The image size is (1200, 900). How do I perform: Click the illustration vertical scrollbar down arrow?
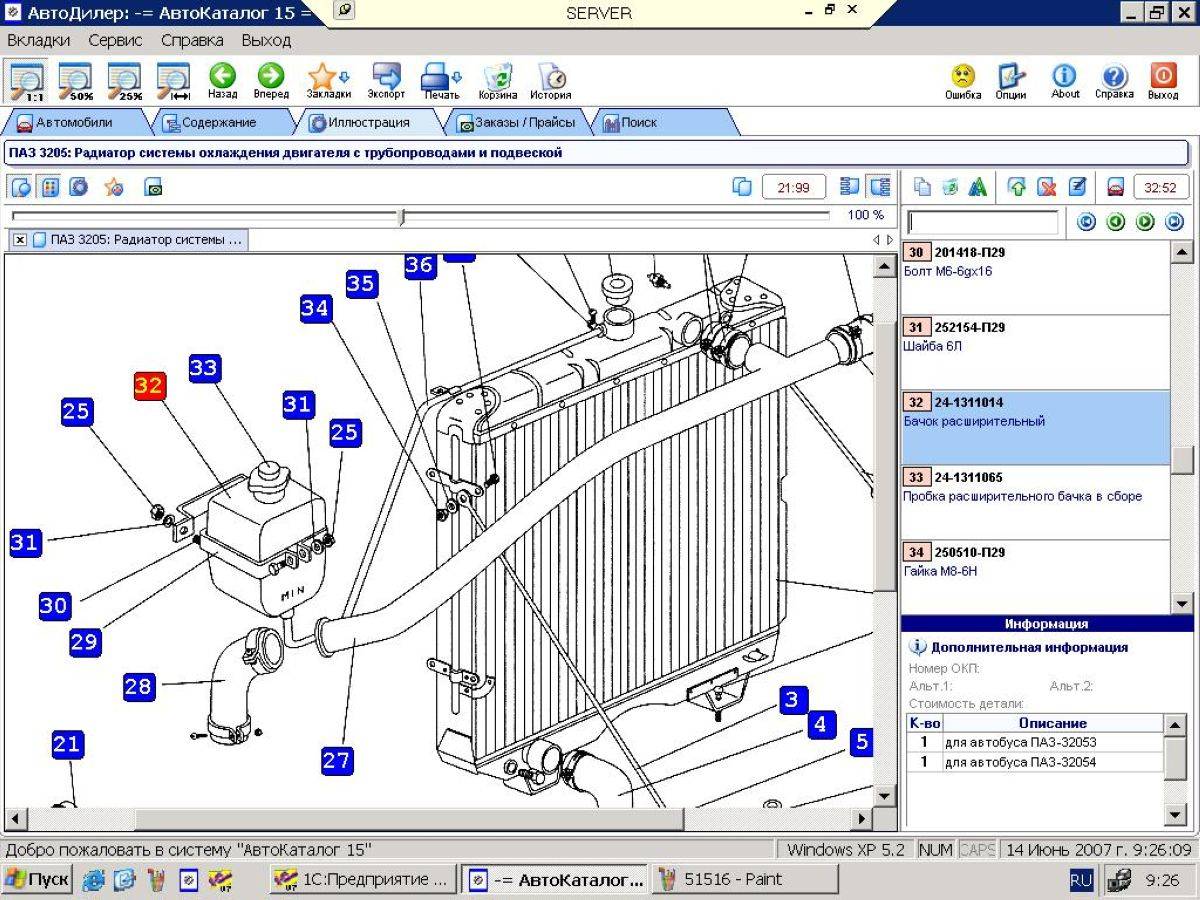(884, 796)
